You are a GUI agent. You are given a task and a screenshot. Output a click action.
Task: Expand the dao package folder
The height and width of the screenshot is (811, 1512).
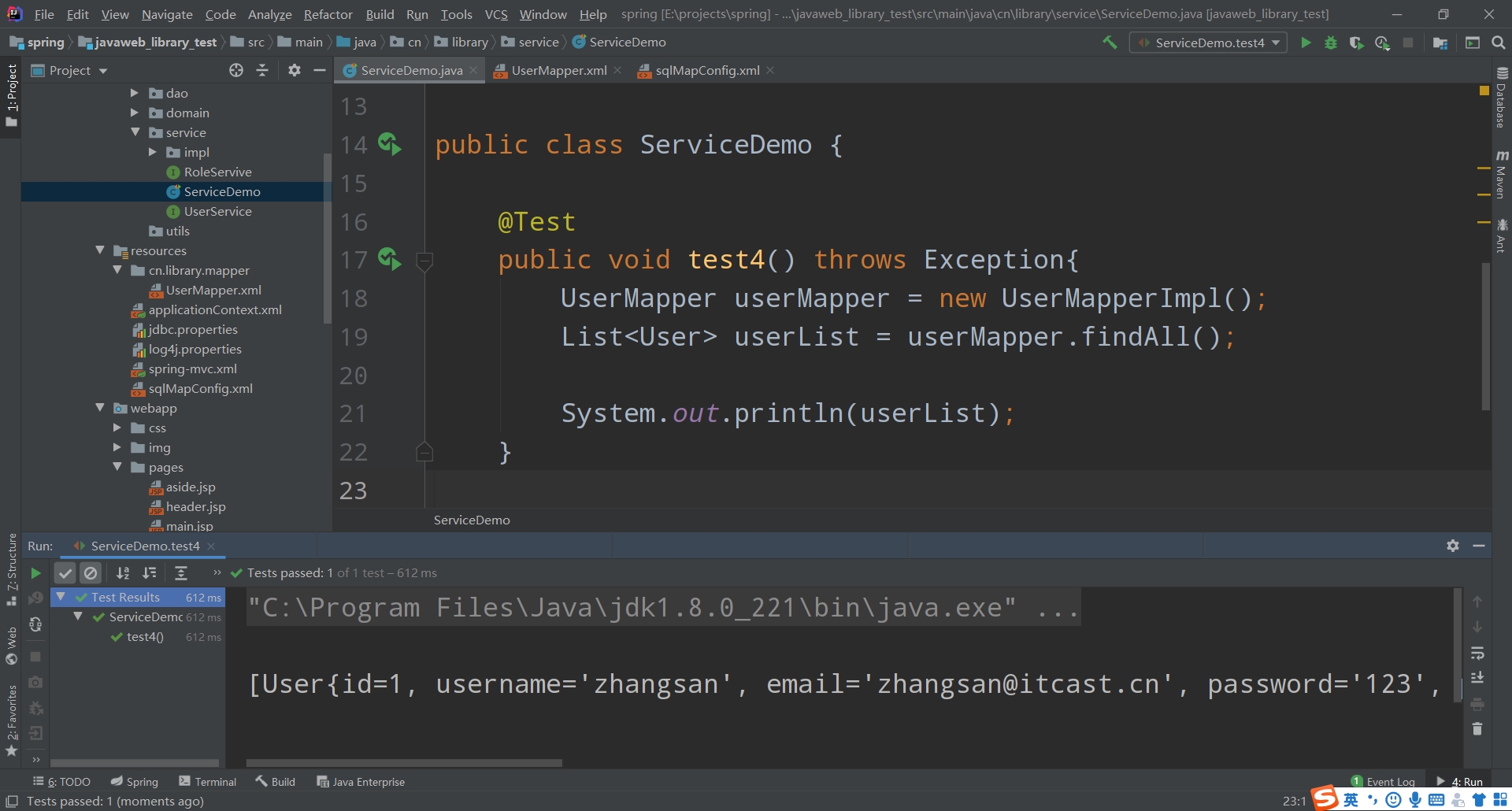(135, 93)
